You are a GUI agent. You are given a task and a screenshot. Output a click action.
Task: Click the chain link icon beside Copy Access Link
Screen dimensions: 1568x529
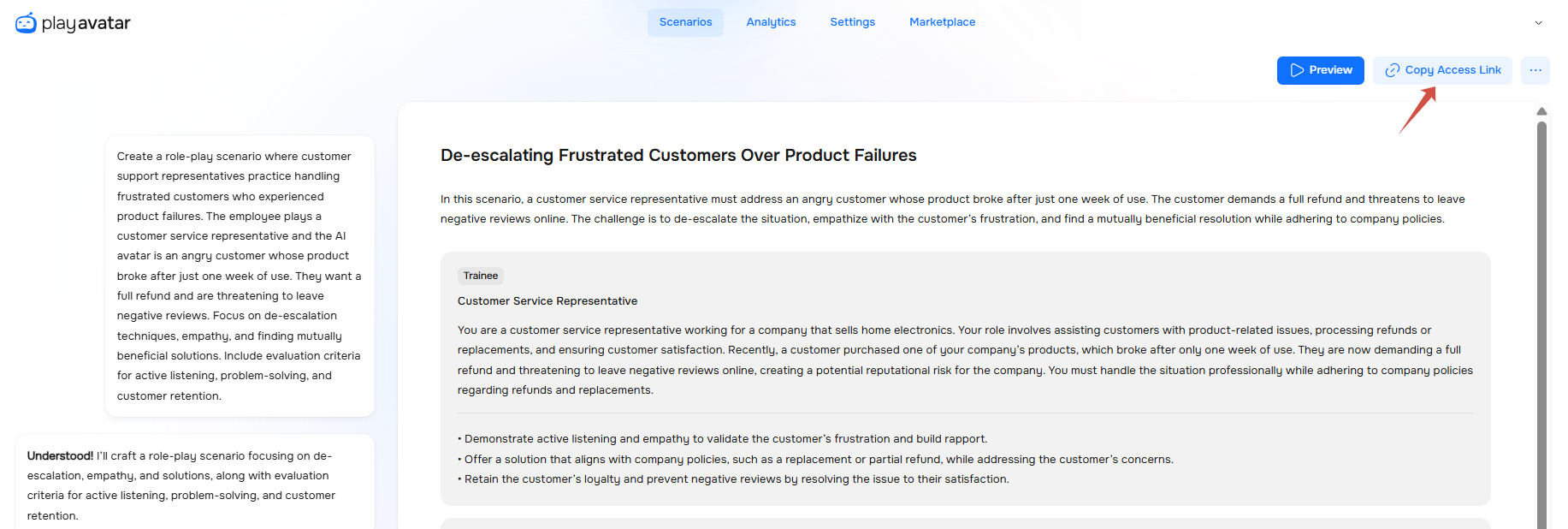1393,70
